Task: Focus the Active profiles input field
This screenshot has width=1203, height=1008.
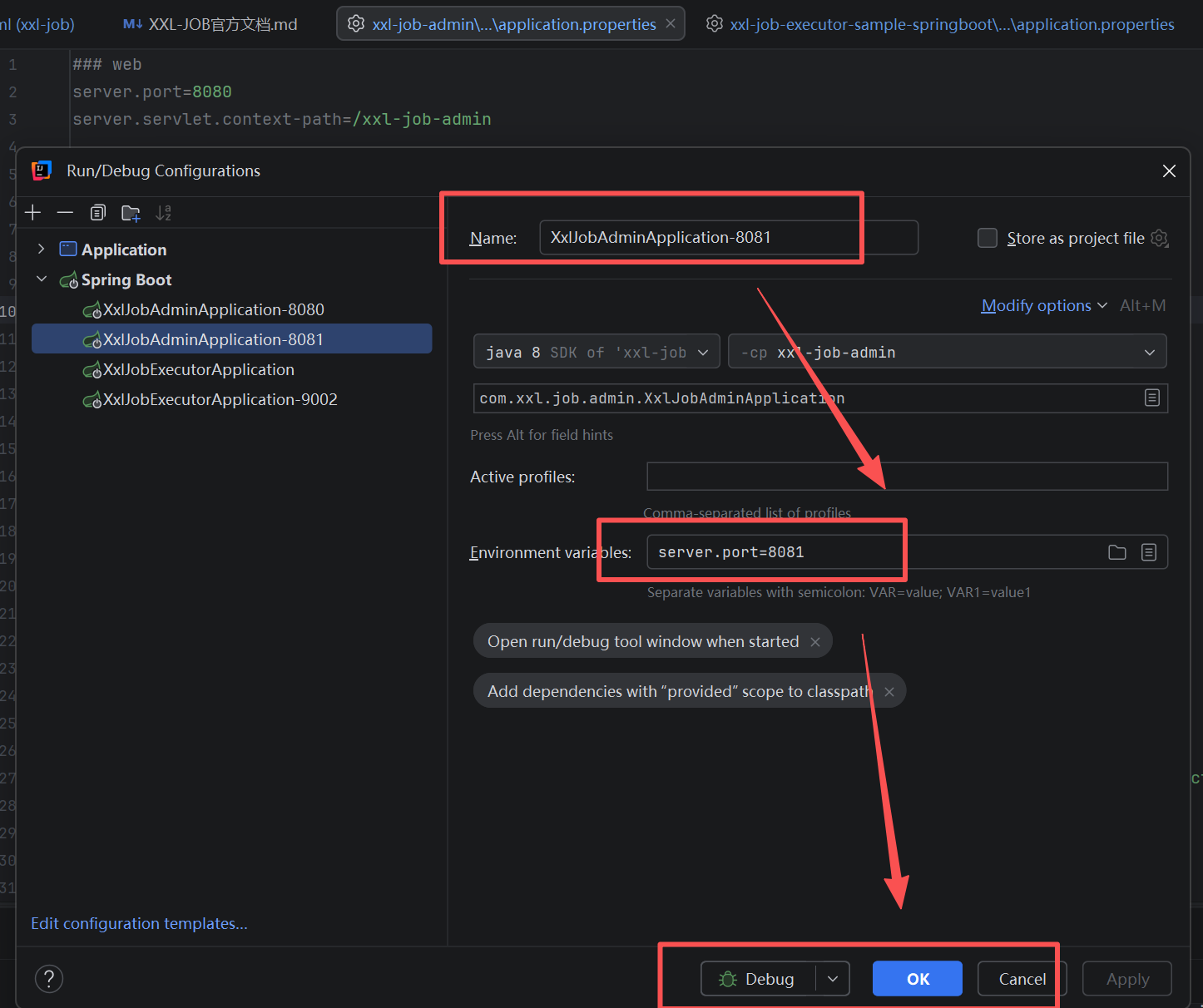Action: [907, 477]
